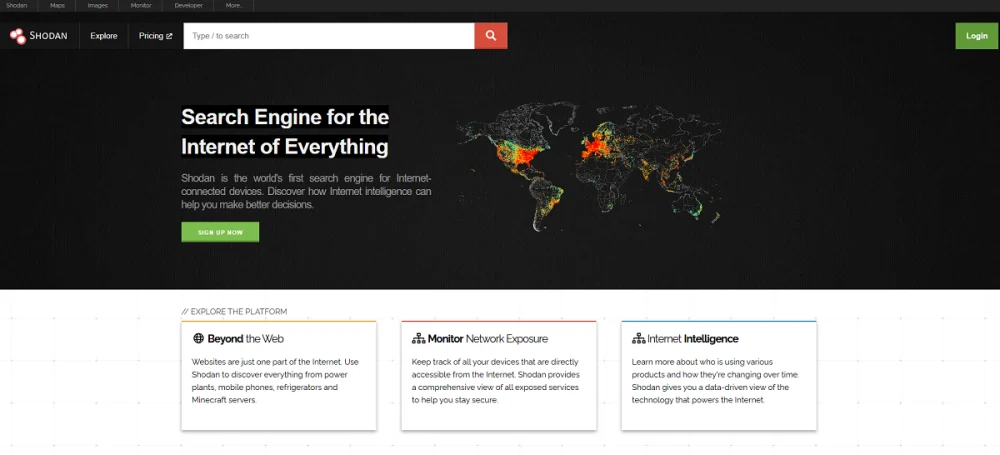The width and height of the screenshot is (1000, 455).
Task: Click the SIGN UP NOW button
Action: click(x=220, y=232)
